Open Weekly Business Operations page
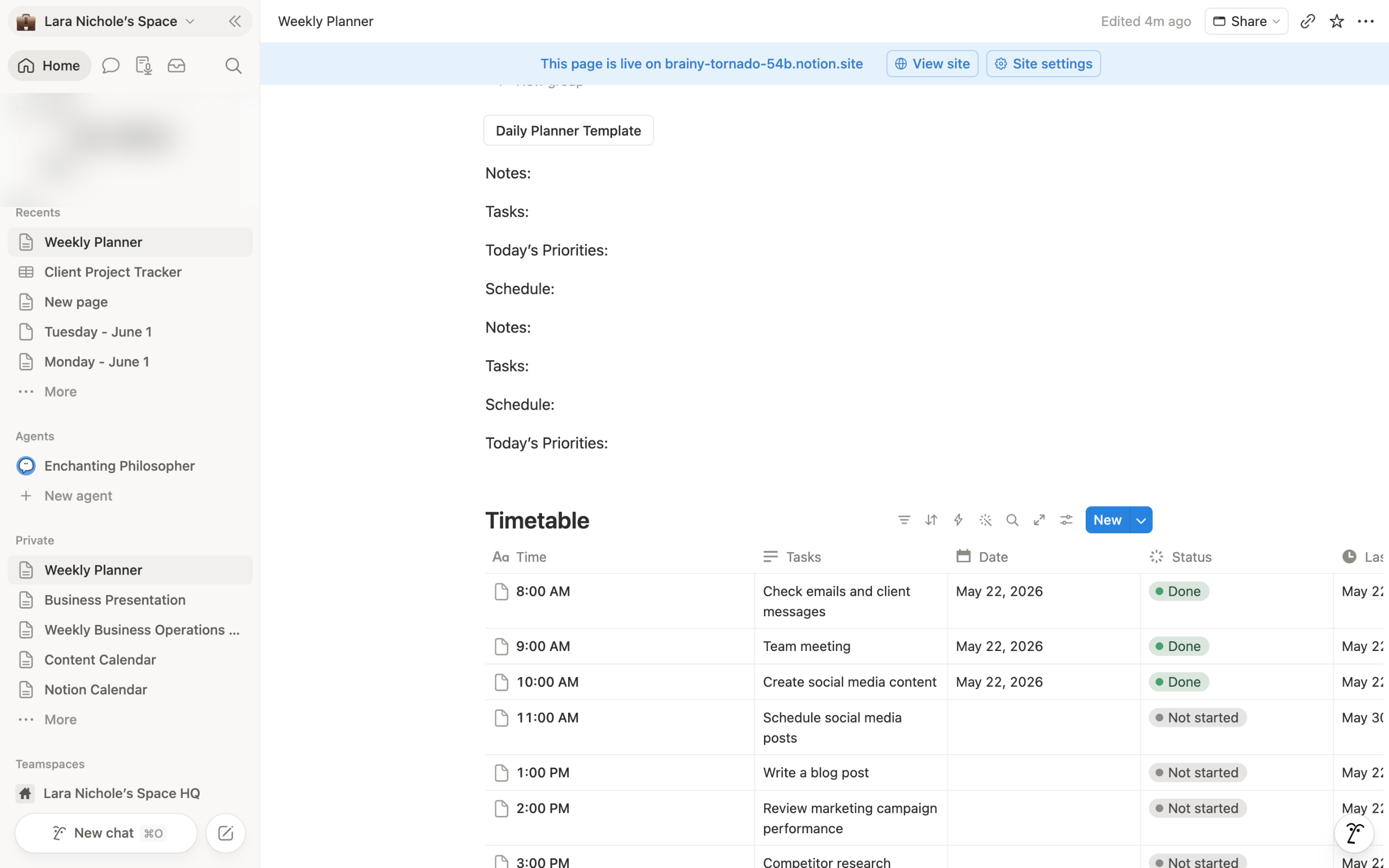The image size is (1389, 868). pyautogui.click(x=130, y=630)
